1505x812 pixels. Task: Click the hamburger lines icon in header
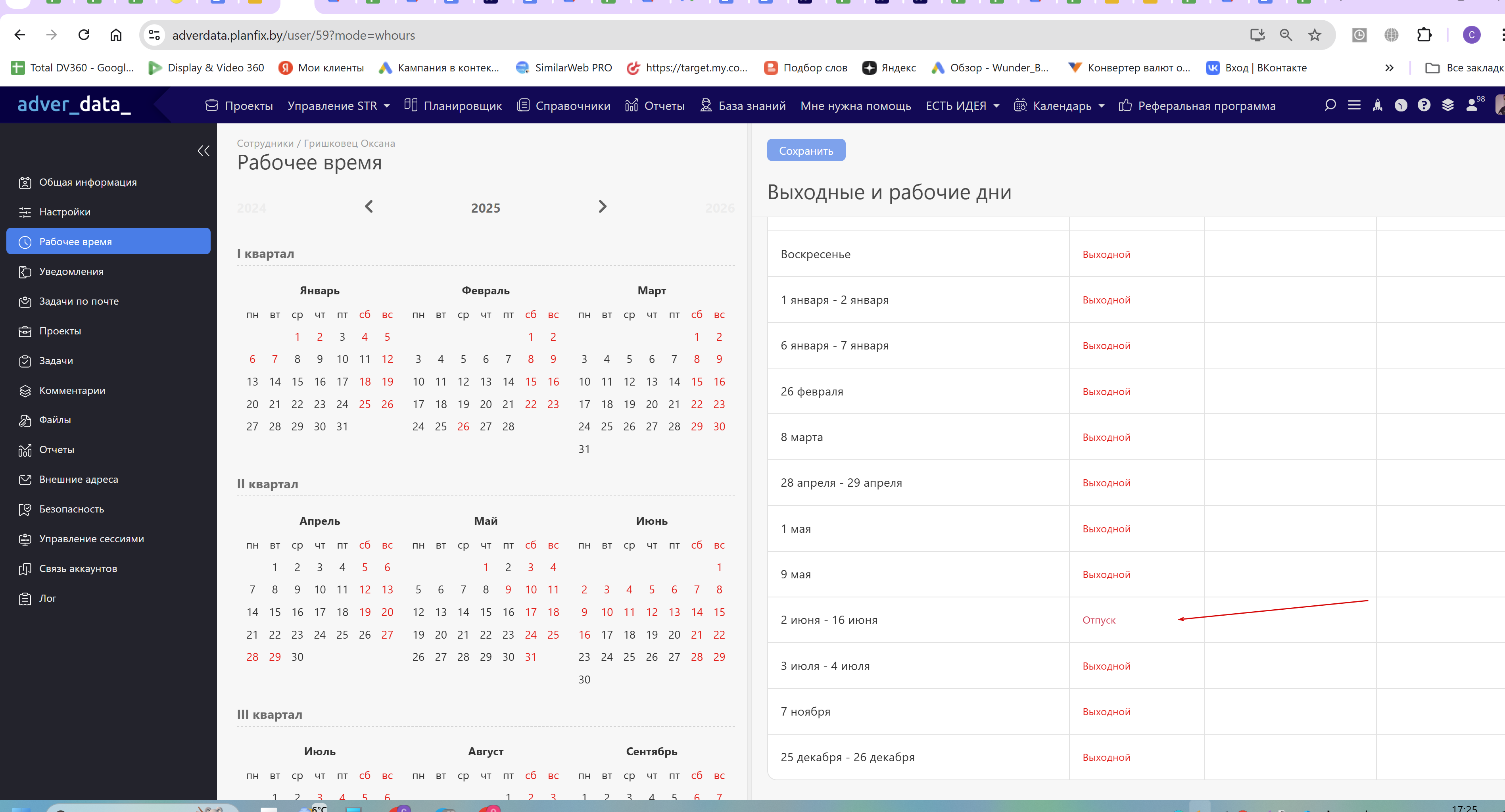coord(1354,105)
